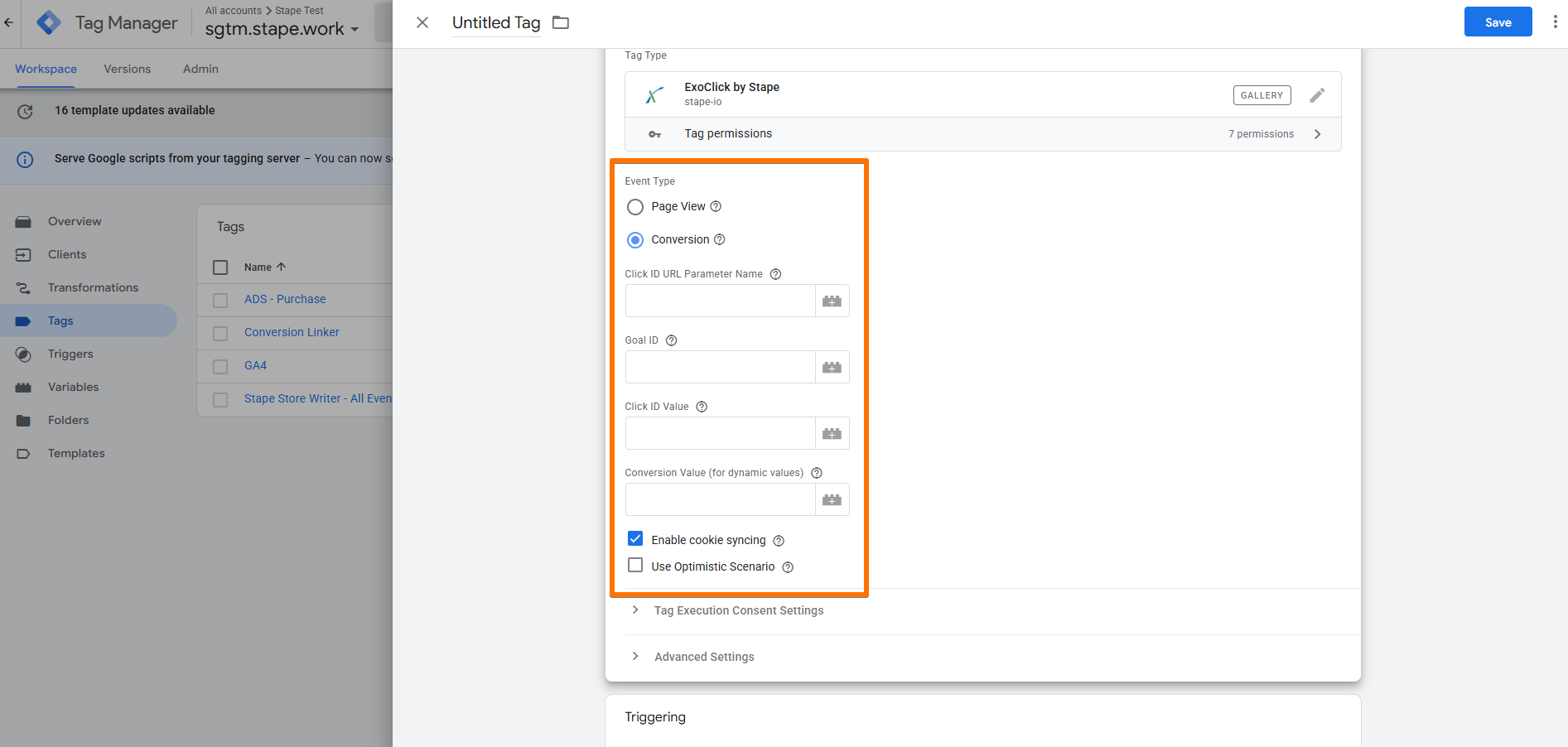
Task: Expand Advanced Settings section
Action: [x=635, y=657]
